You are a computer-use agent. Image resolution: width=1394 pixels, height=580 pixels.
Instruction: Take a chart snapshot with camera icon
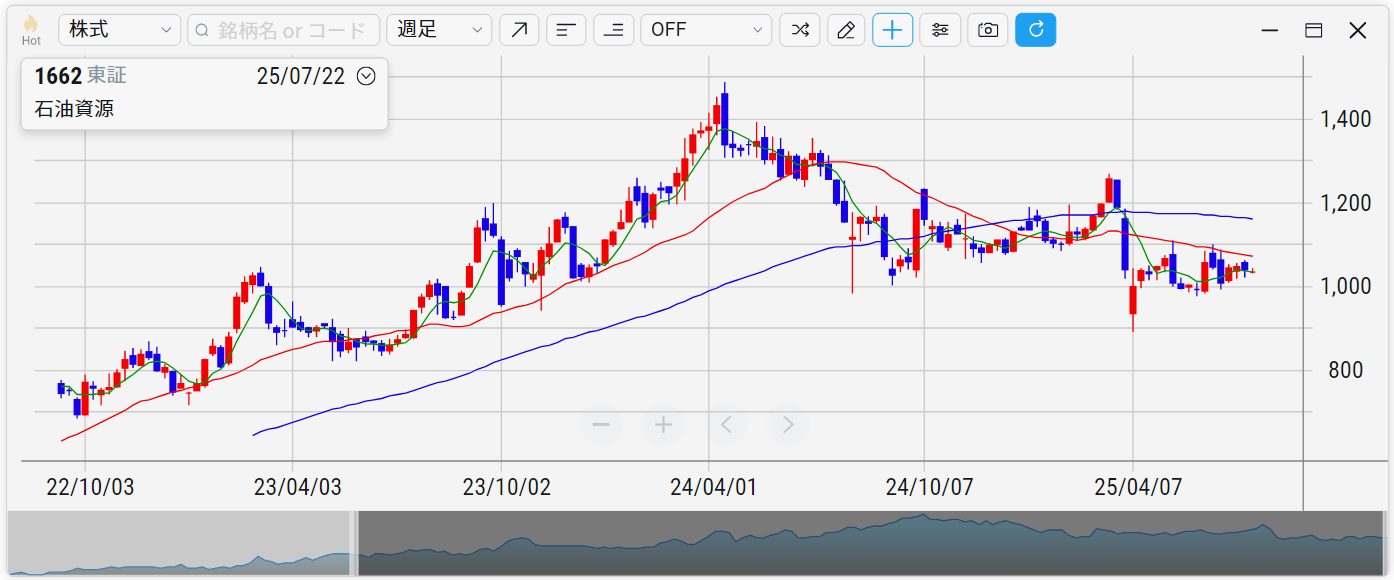(x=987, y=30)
